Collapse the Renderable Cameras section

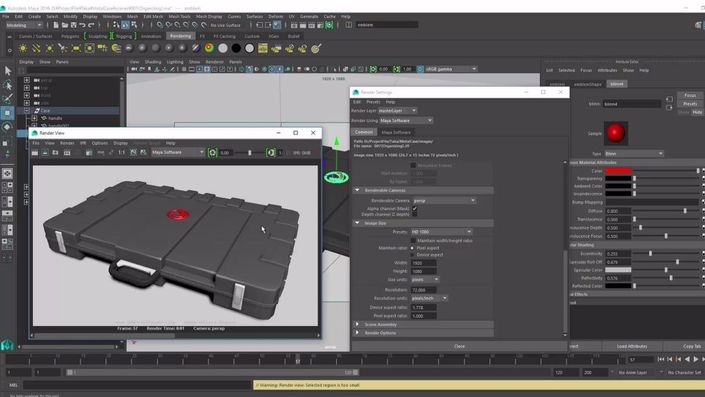click(357, 190)
